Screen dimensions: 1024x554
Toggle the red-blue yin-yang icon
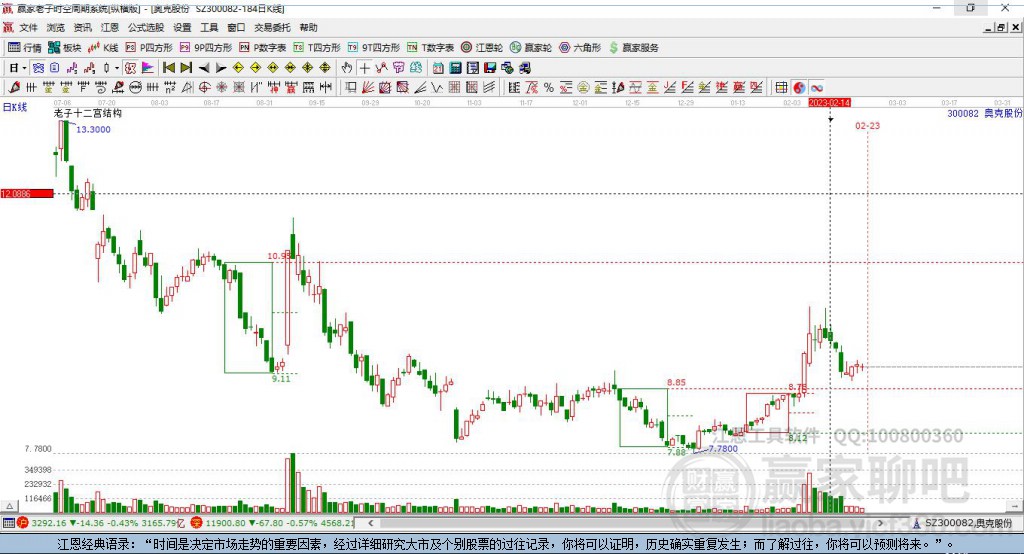click(x=799, y=87)
